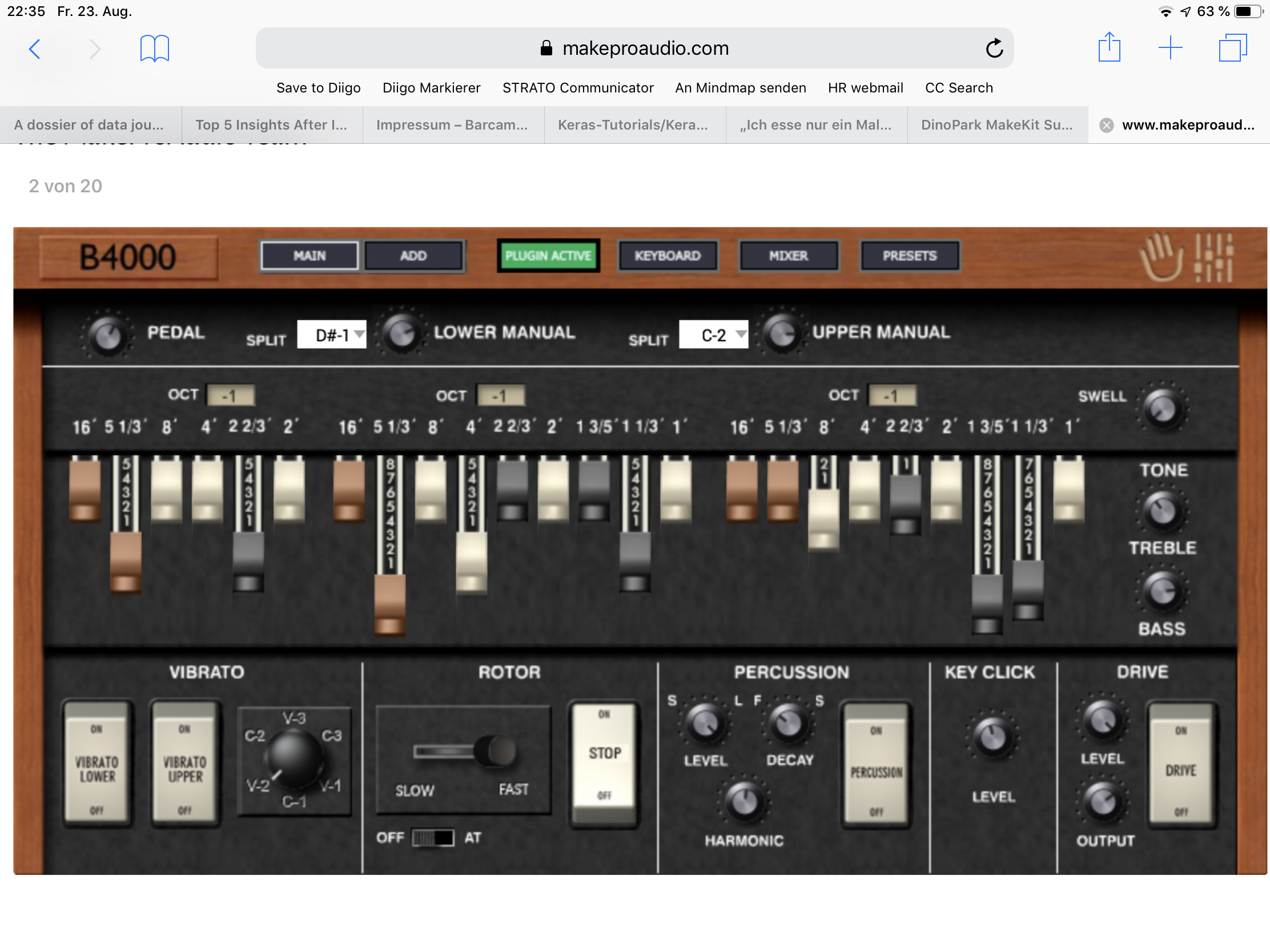Click the percussion DECAY knob
Screen dimensions: 1270x952
[x=788, y=724]
